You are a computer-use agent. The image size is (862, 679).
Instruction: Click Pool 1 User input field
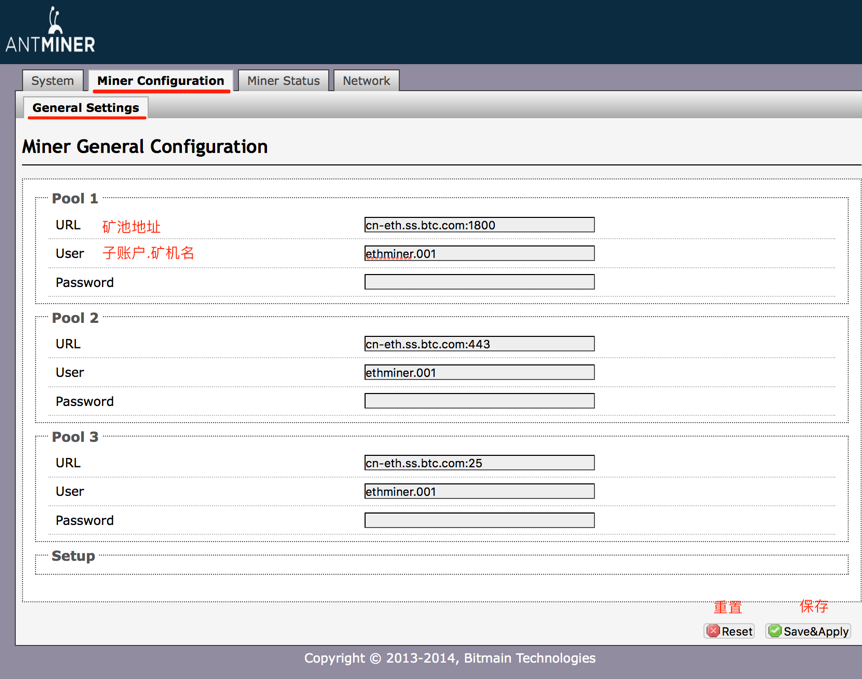point(479,253)
